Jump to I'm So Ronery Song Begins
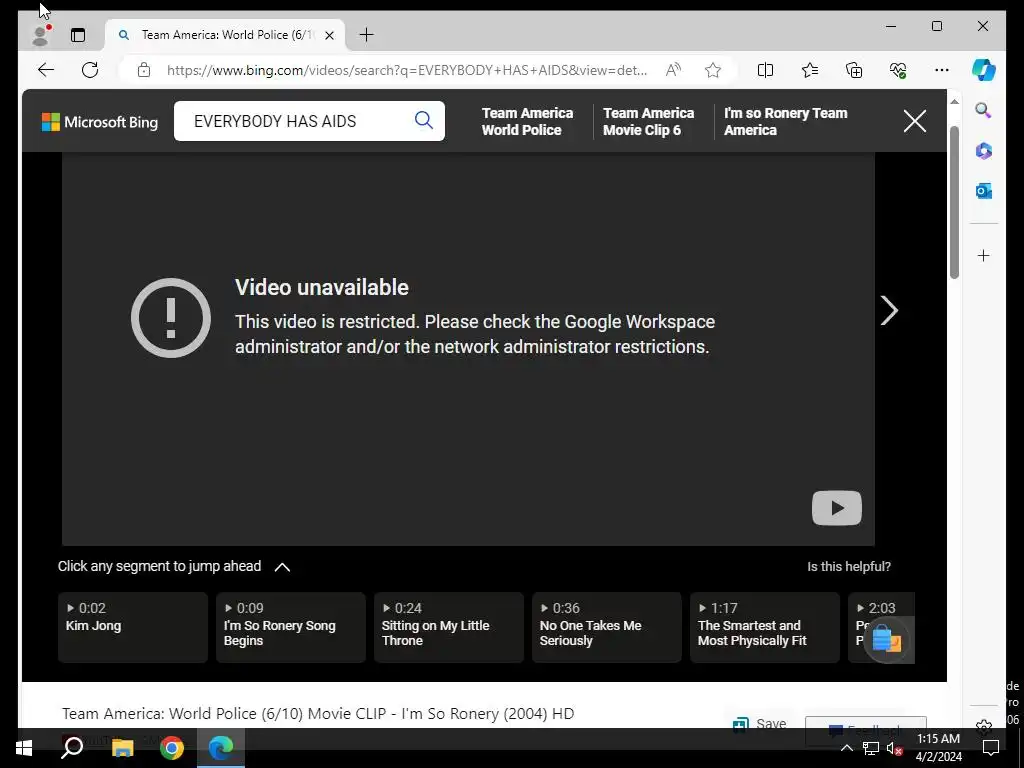Image resolution: width=1024 pixels, height=768 pixels. point(291,628)
